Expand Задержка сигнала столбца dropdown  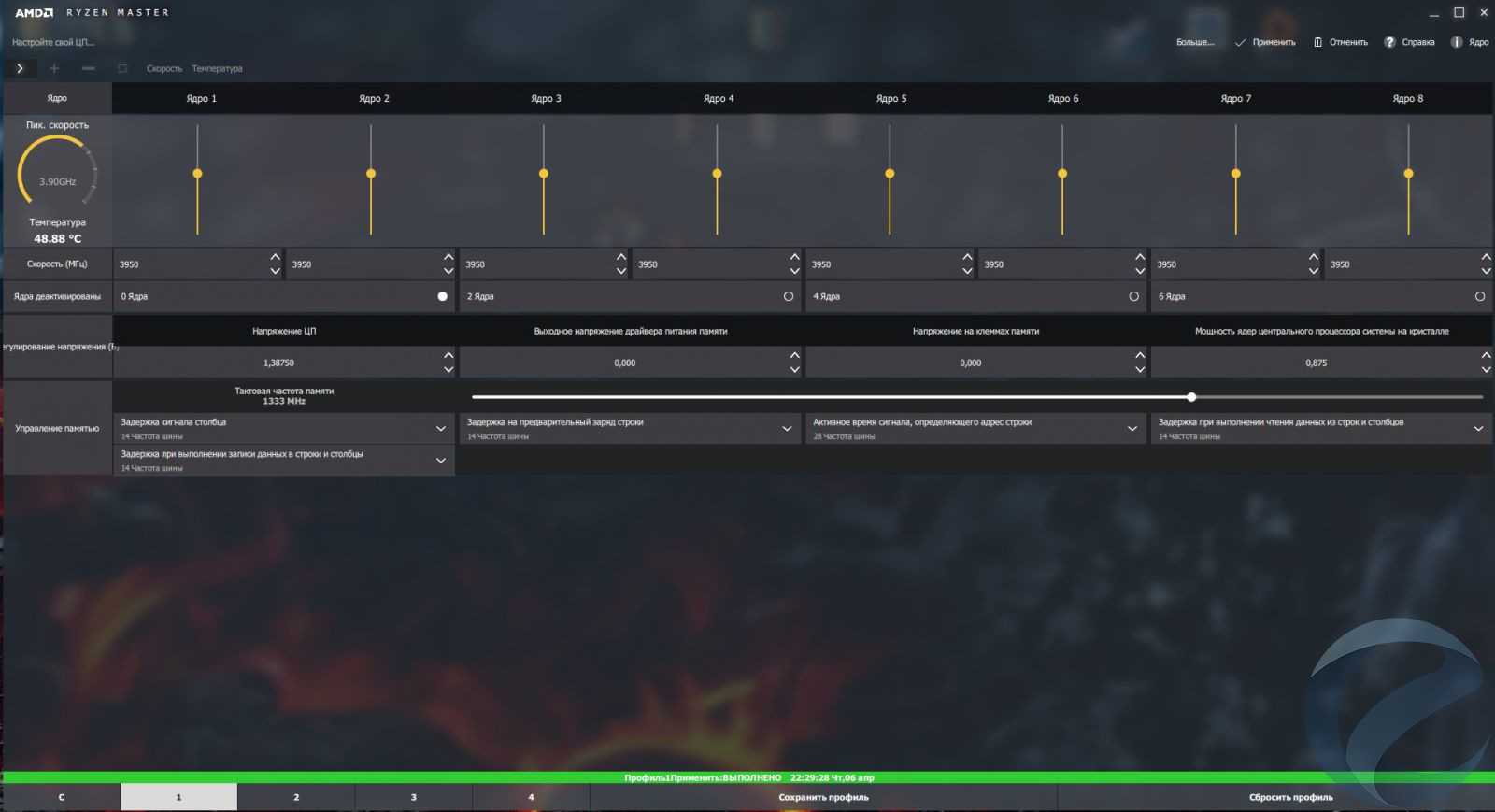click(440, 429)
